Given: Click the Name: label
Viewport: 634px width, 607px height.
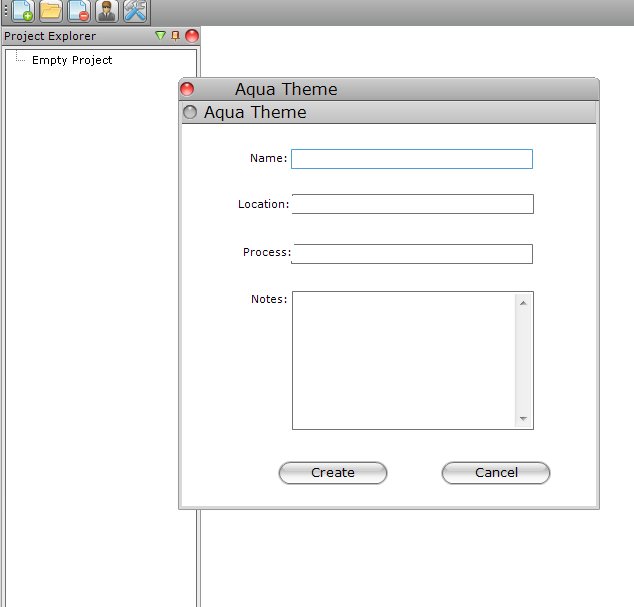Looking at the screenshot, I should point(268,158).
